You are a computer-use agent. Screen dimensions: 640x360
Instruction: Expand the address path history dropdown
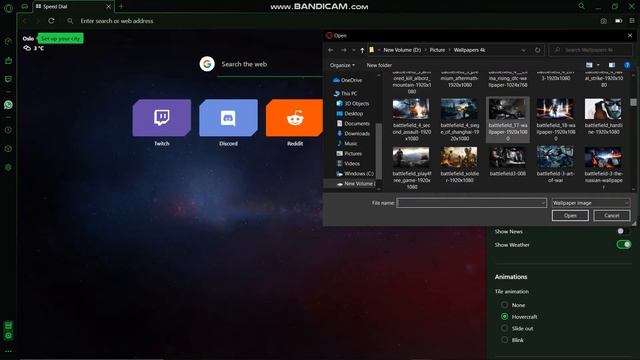(x=523, y=50)
